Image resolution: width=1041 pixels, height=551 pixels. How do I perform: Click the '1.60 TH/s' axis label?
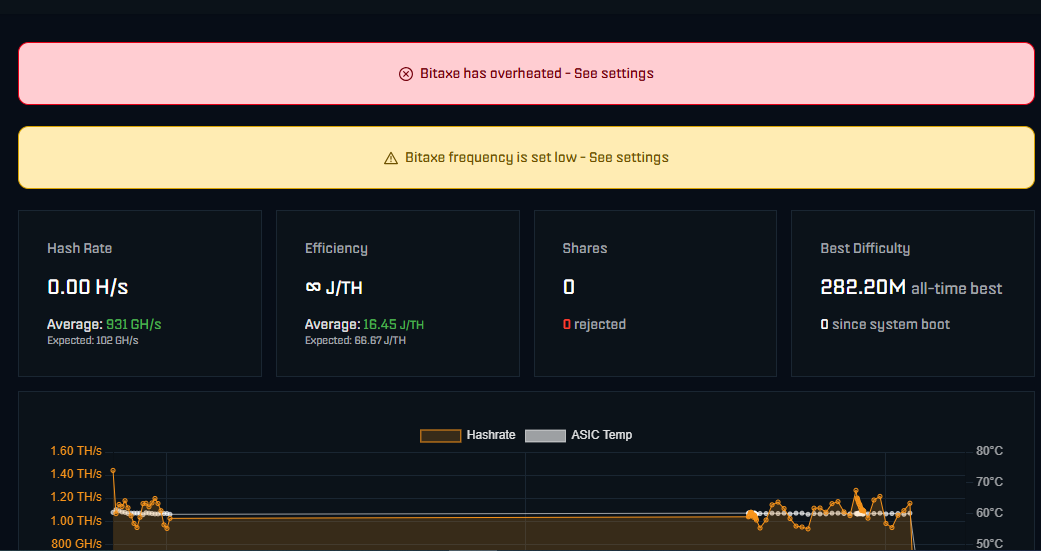pos(76,451)
